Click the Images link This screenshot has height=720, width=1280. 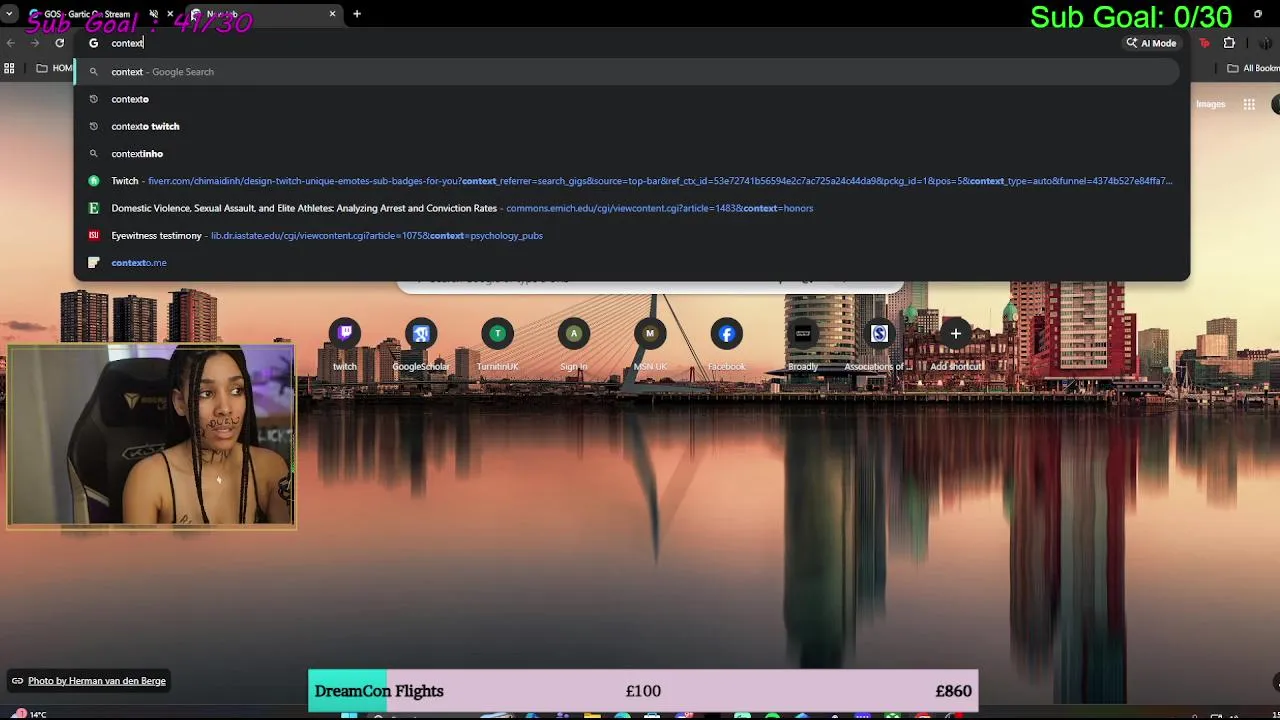pos(1210,104)
